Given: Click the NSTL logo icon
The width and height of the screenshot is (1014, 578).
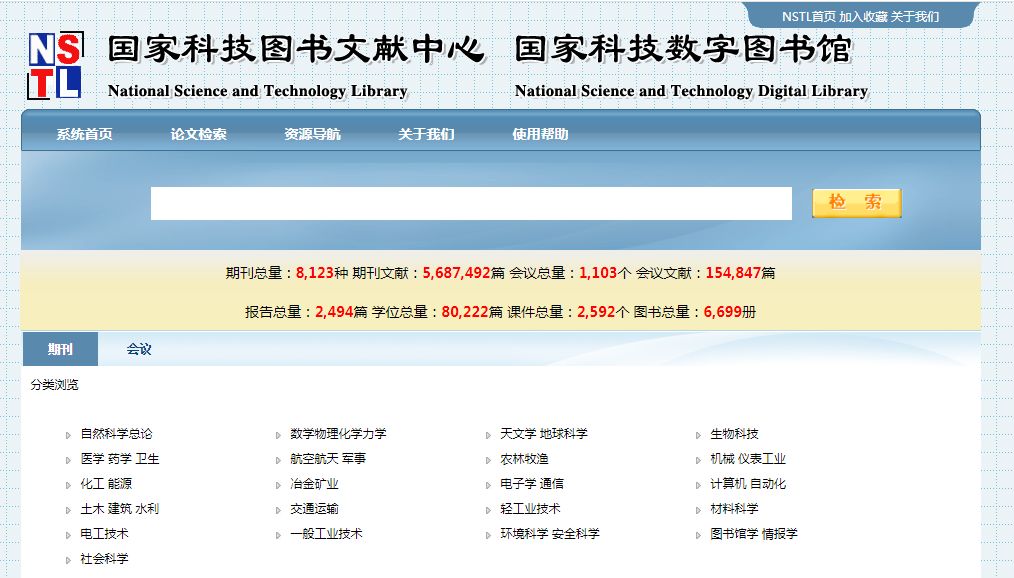Looking at the screenshot, I should tap(54, 66).
